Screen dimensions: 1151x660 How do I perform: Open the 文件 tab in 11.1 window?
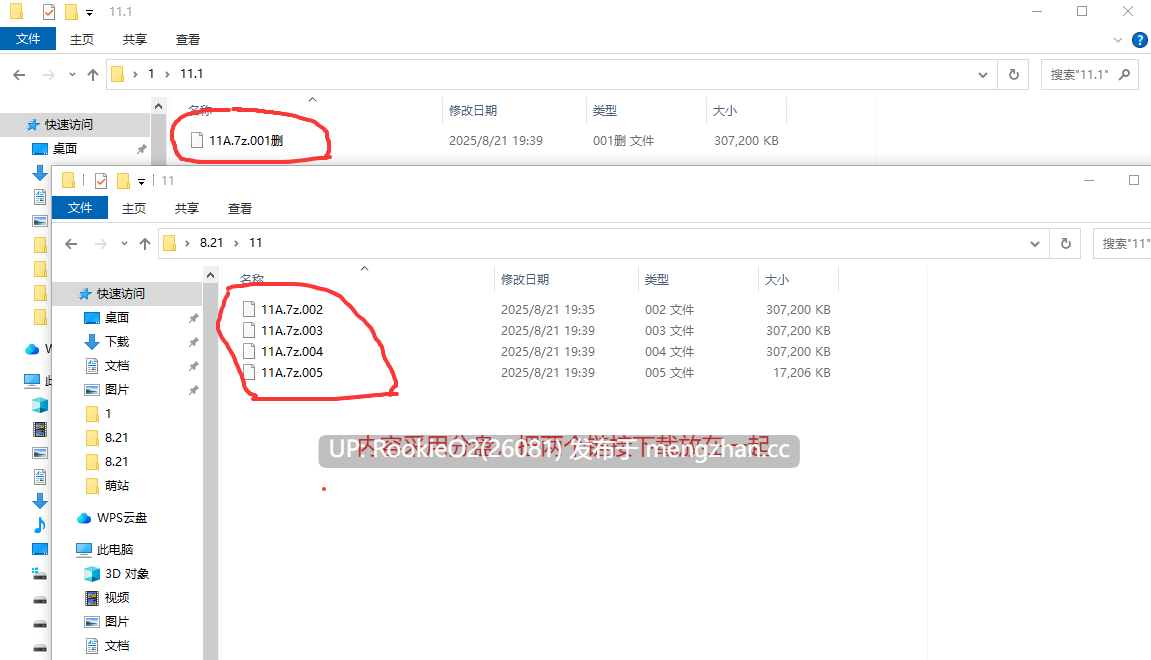pyautogui.click(x=28, y=39)
